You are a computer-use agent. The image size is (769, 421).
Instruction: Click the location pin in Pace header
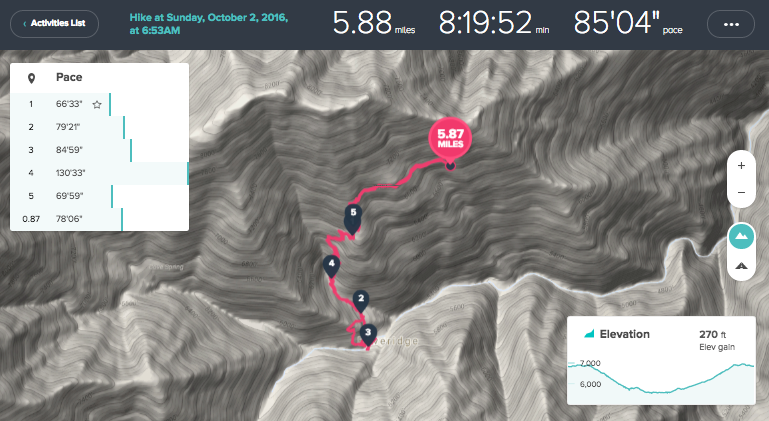pos(31,78)
